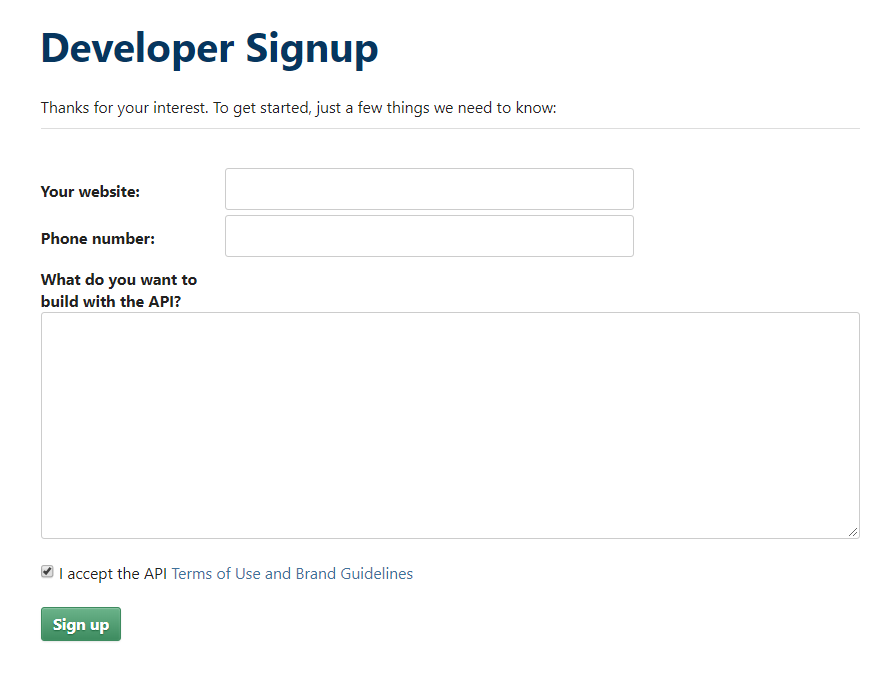Click the Developer Signup heading

coord(209,48)
